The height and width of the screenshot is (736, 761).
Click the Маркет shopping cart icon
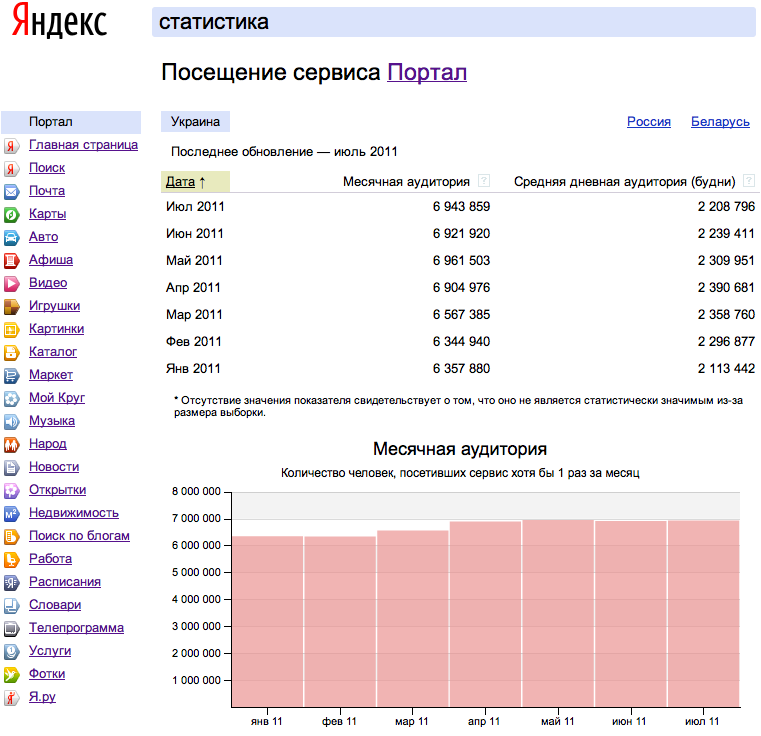click(11, 376)
